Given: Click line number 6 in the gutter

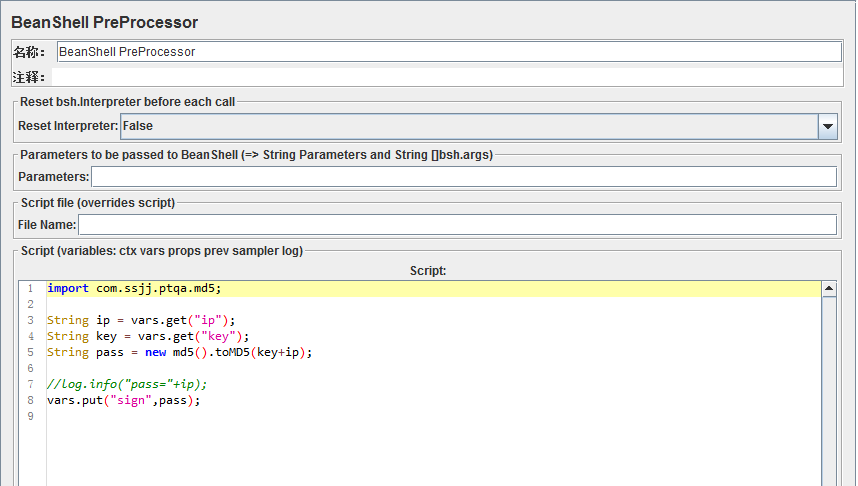Looking at the screenshot, I should click(31, 368).
